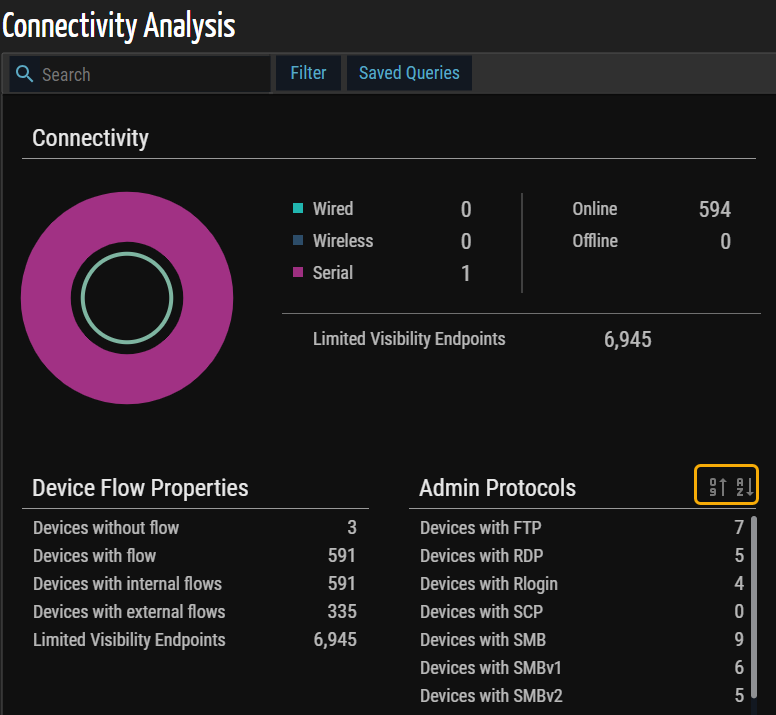776x715 pixels.
Task: Click the Wireless legend color square
Action: pyautogui.click(x=298, y=241)
